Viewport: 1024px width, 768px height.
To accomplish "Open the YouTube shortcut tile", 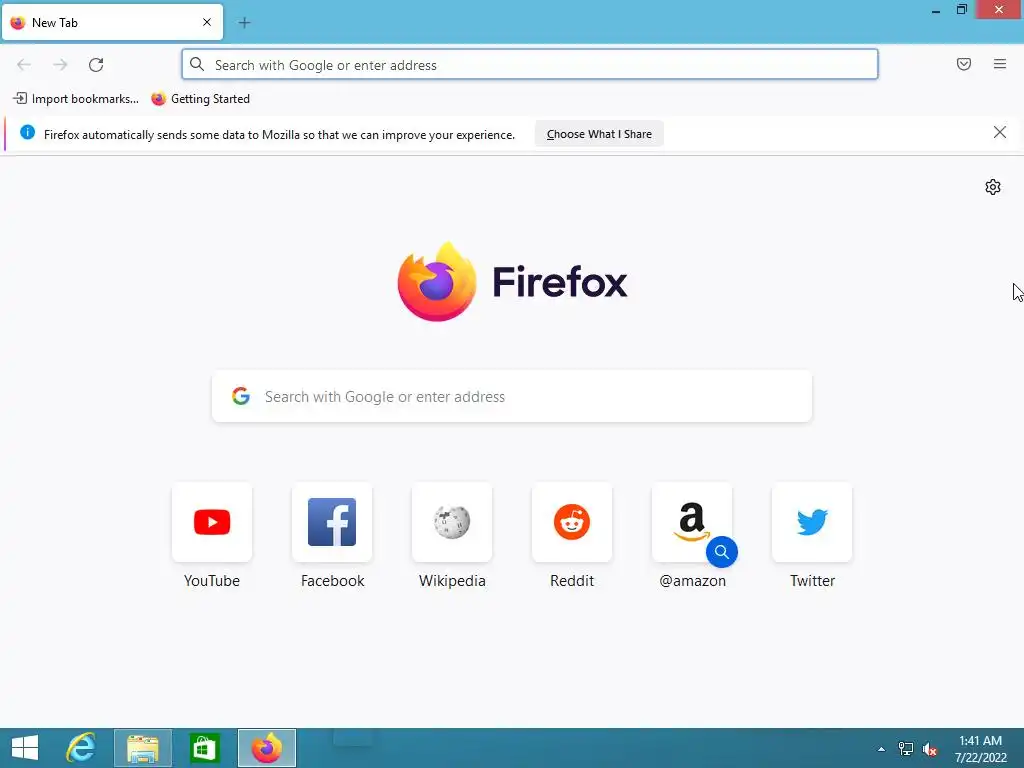I will (212, 522).
